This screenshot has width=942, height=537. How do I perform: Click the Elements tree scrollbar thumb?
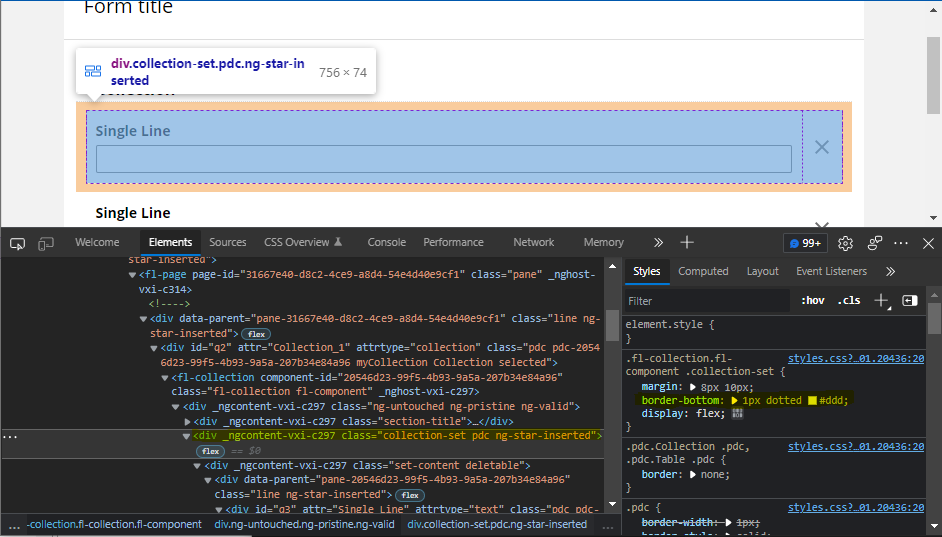point(612,325)
